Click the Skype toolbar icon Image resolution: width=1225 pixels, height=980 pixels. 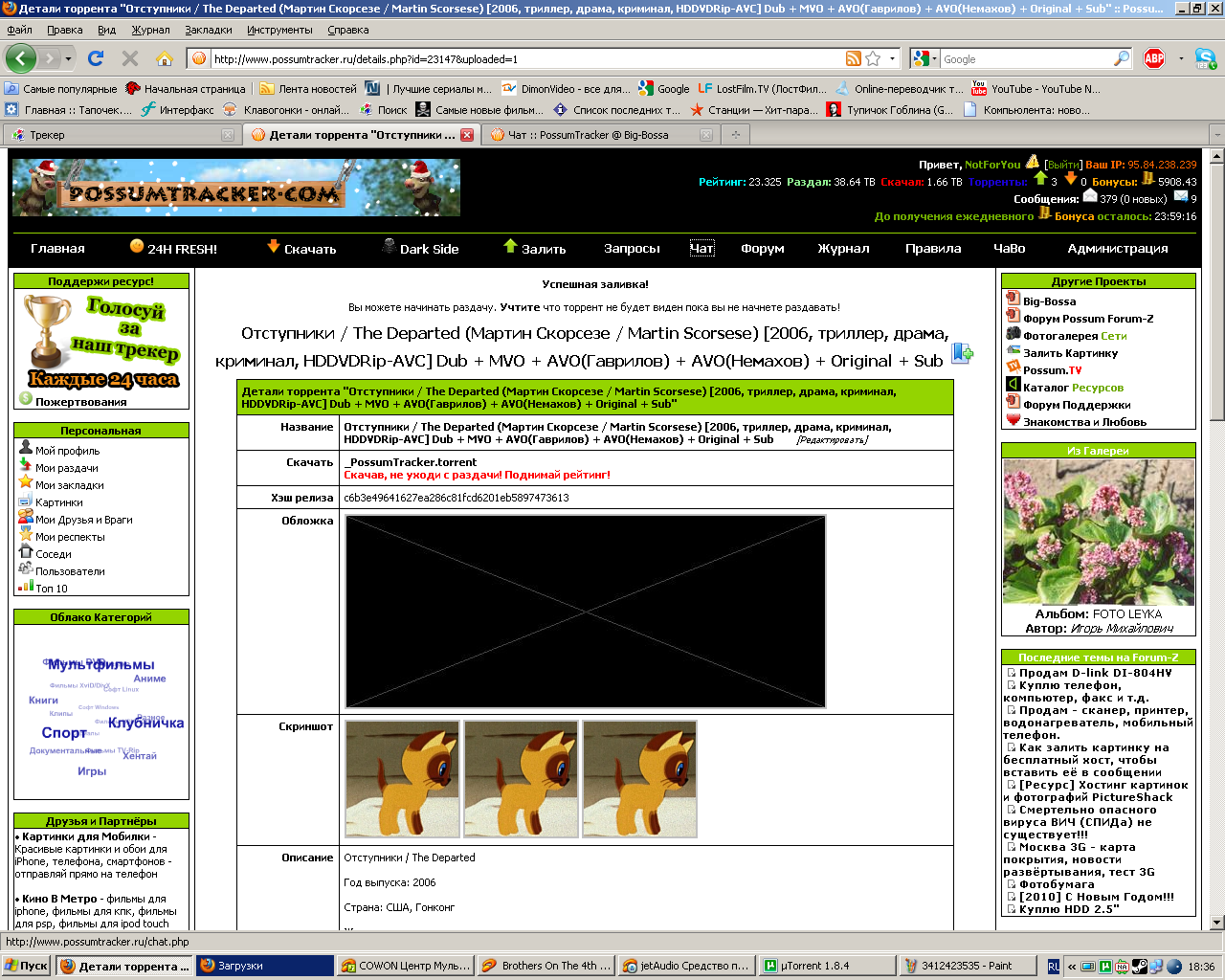click(x=1205, y=58)
